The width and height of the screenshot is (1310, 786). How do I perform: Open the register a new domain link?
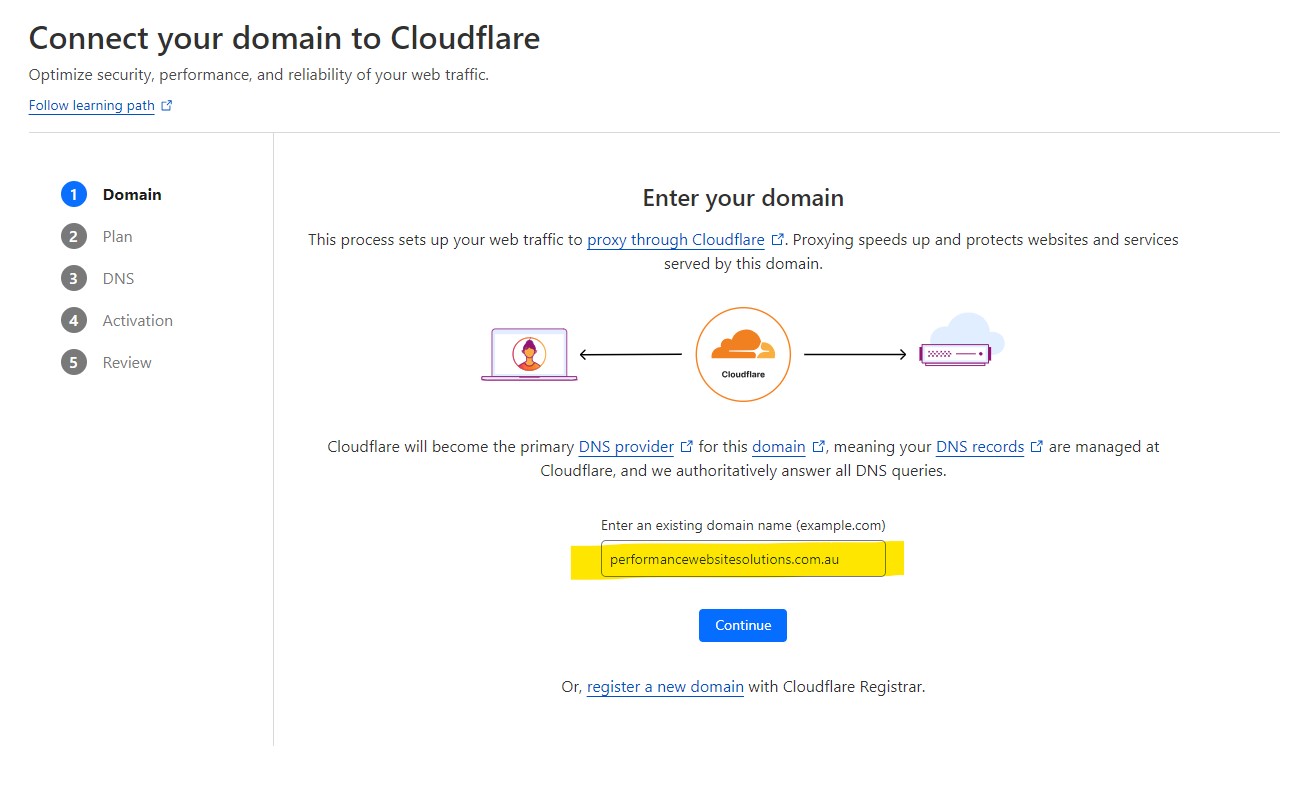pos(664,687)
